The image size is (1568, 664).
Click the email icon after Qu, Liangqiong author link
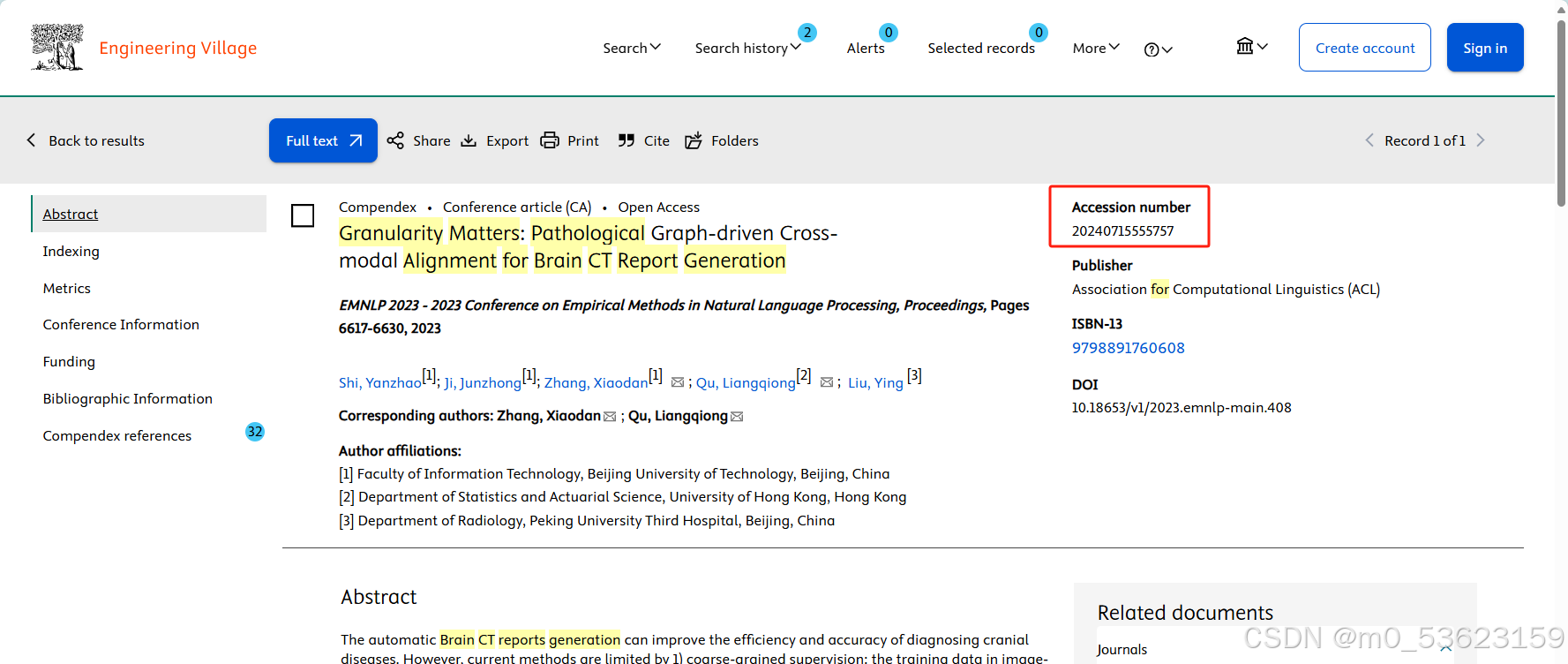tap(827, 382)
